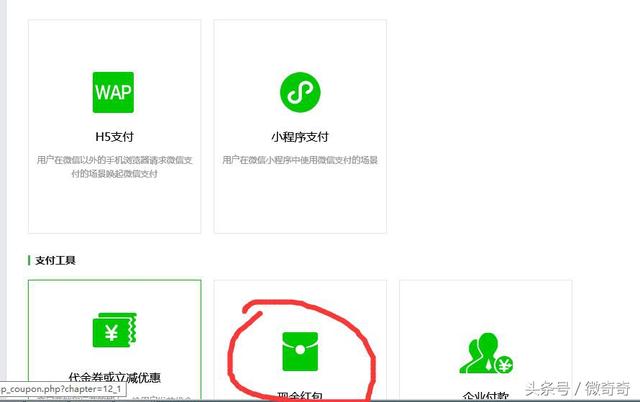Screen dimensions: 640x402
Task: Open the 企业付款 label
Action: click(486, 396)
